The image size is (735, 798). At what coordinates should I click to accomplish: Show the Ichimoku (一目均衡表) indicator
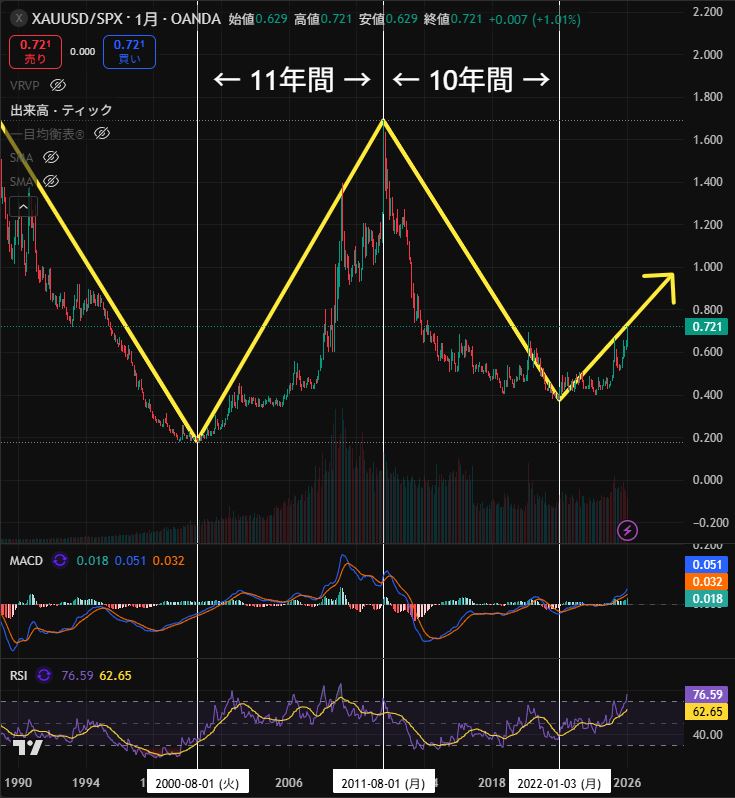[101, 133]
